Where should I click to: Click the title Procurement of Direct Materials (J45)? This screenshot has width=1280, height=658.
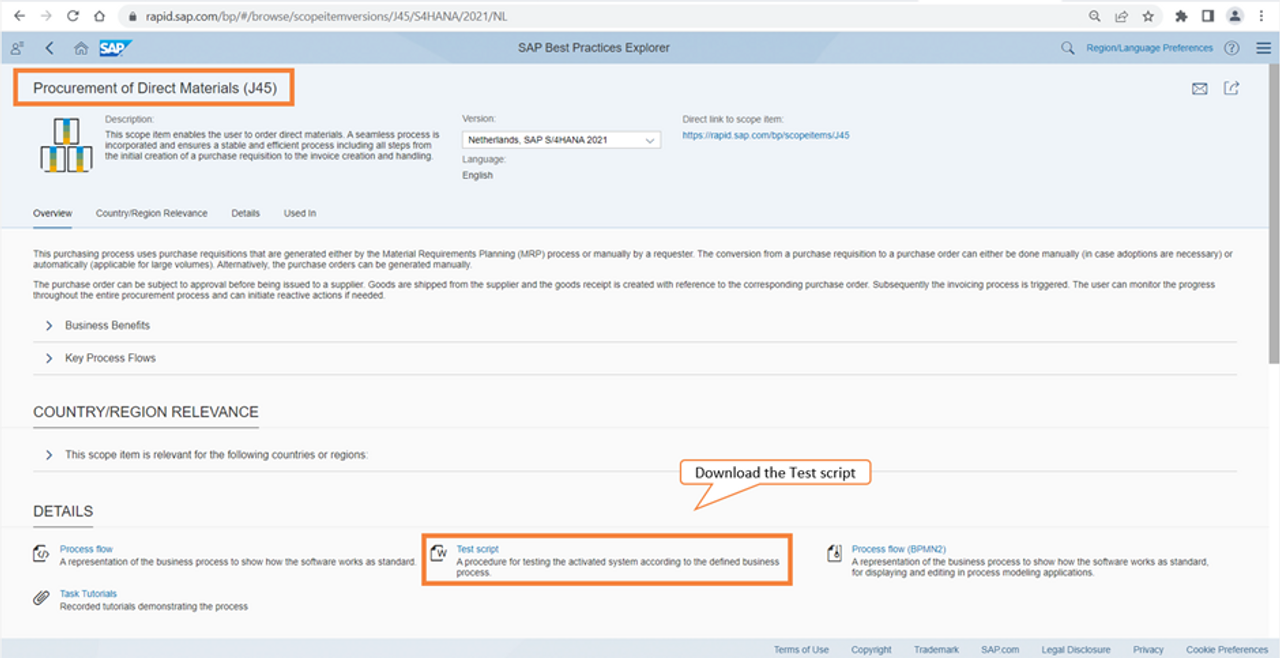point(155,88)
